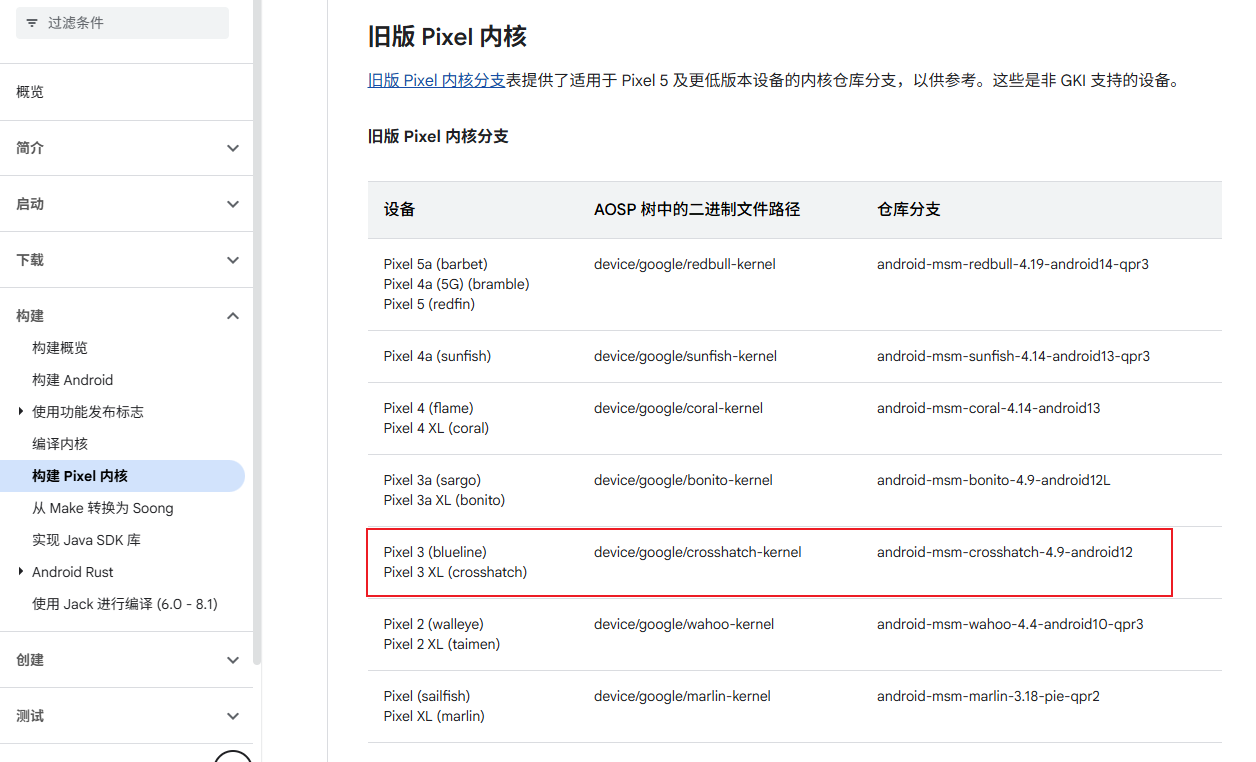Expand the 测试 section chevron
Image resolution: width=1256 pixels, height=762 pixels.
[233, 716]
